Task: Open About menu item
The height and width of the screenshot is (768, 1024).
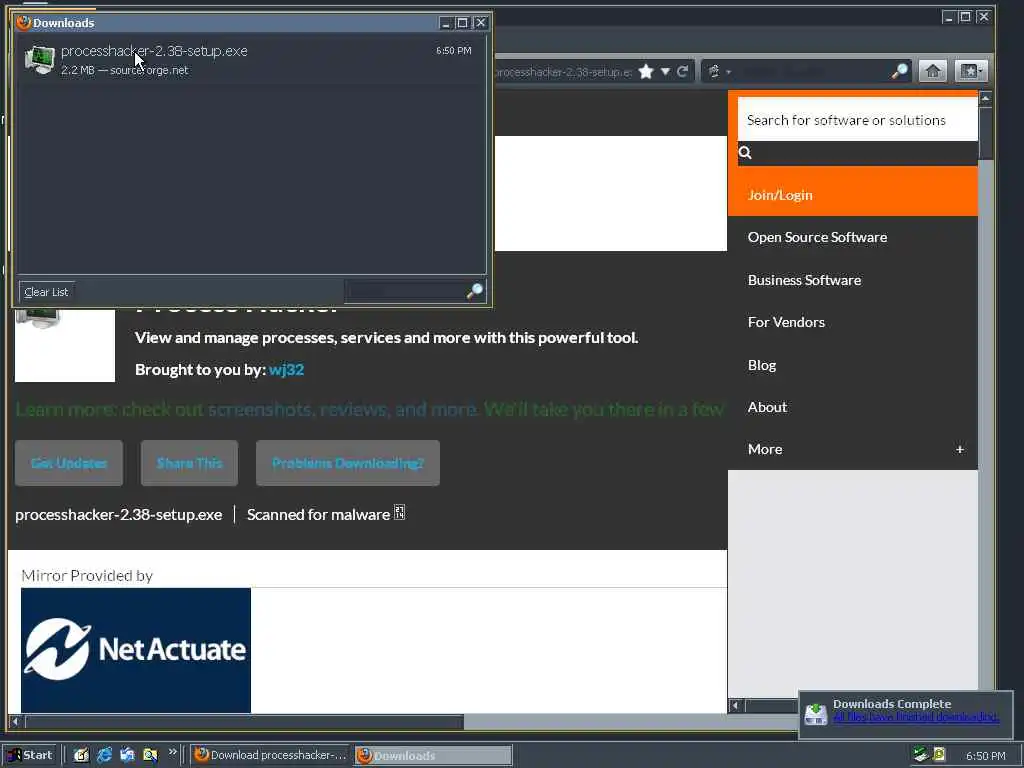Action: point(852,407)
